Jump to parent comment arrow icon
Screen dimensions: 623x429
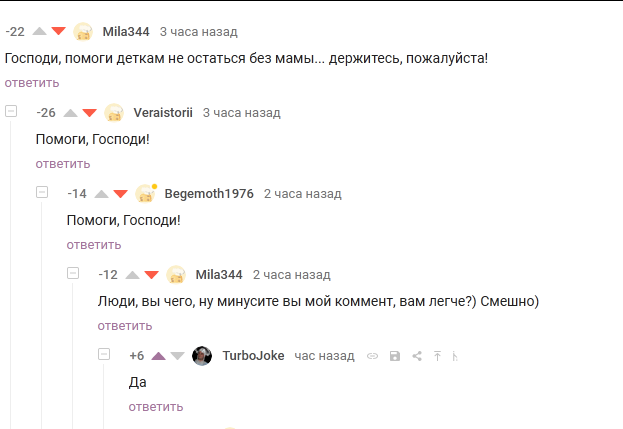(437, 356)
